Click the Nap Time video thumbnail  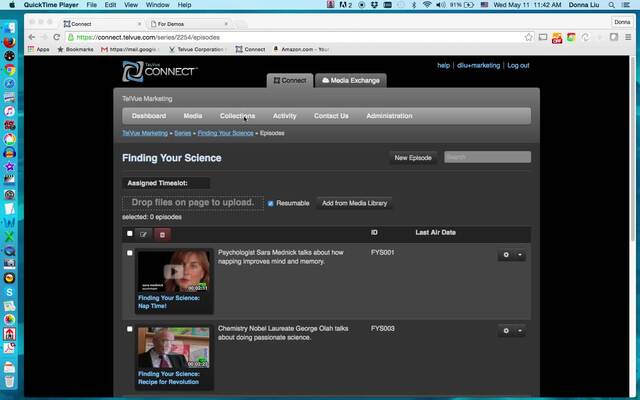[x=174, y=271]
